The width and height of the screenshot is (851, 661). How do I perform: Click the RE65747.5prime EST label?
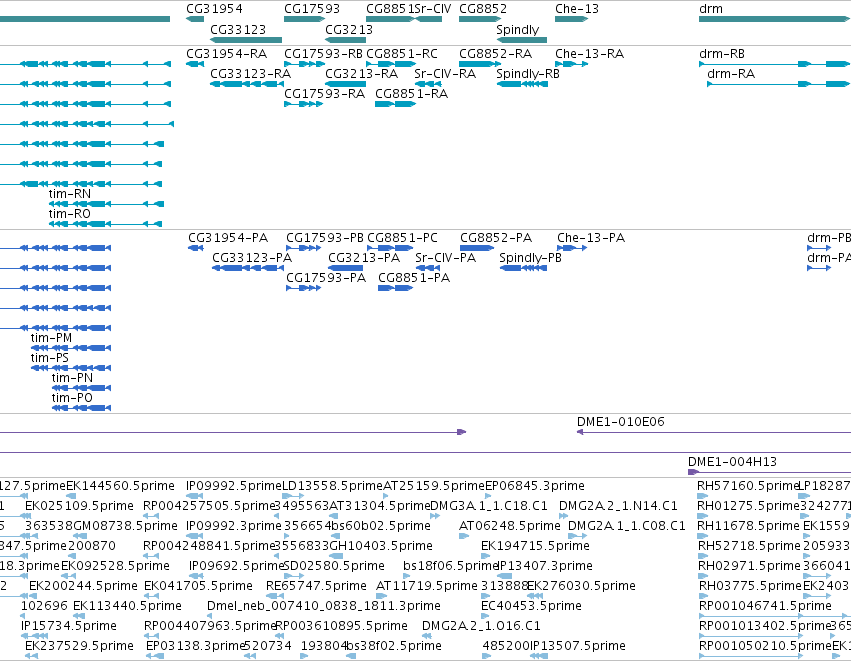click(316, 586)
